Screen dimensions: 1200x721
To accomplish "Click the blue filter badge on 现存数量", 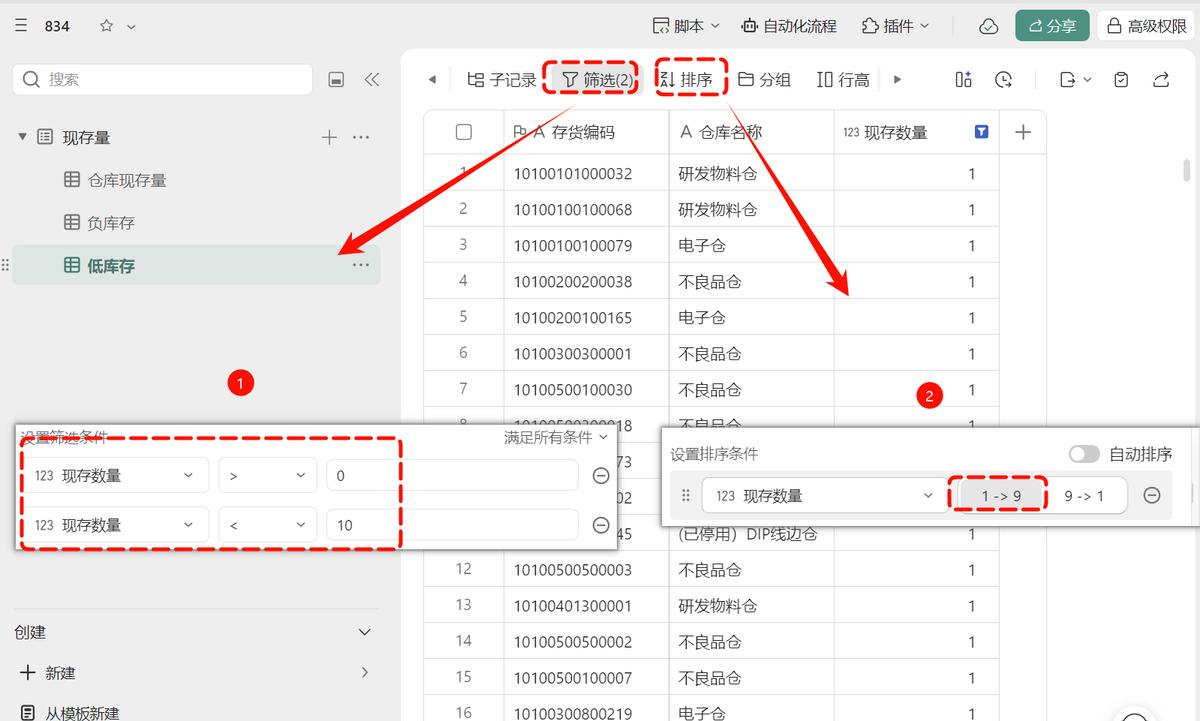I will point(981,132).
